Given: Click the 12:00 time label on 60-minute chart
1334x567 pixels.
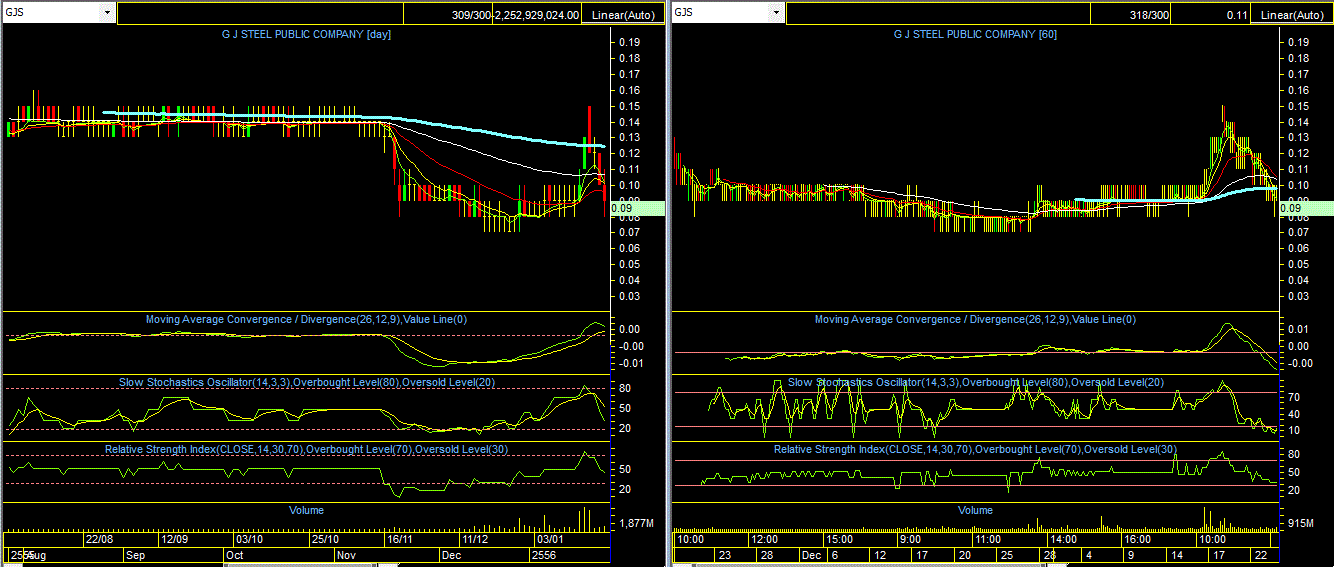Looking at the screenshot, I should [x=765, y=539].
